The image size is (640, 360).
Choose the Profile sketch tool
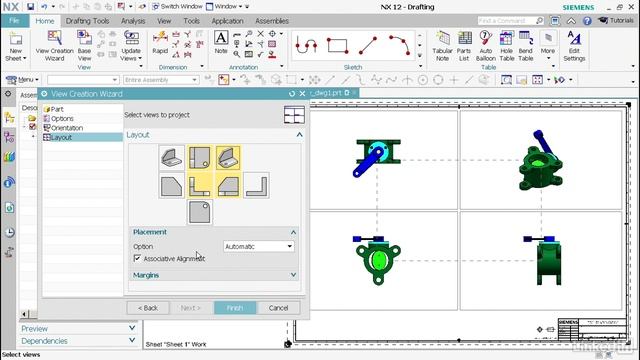(306, 45)
